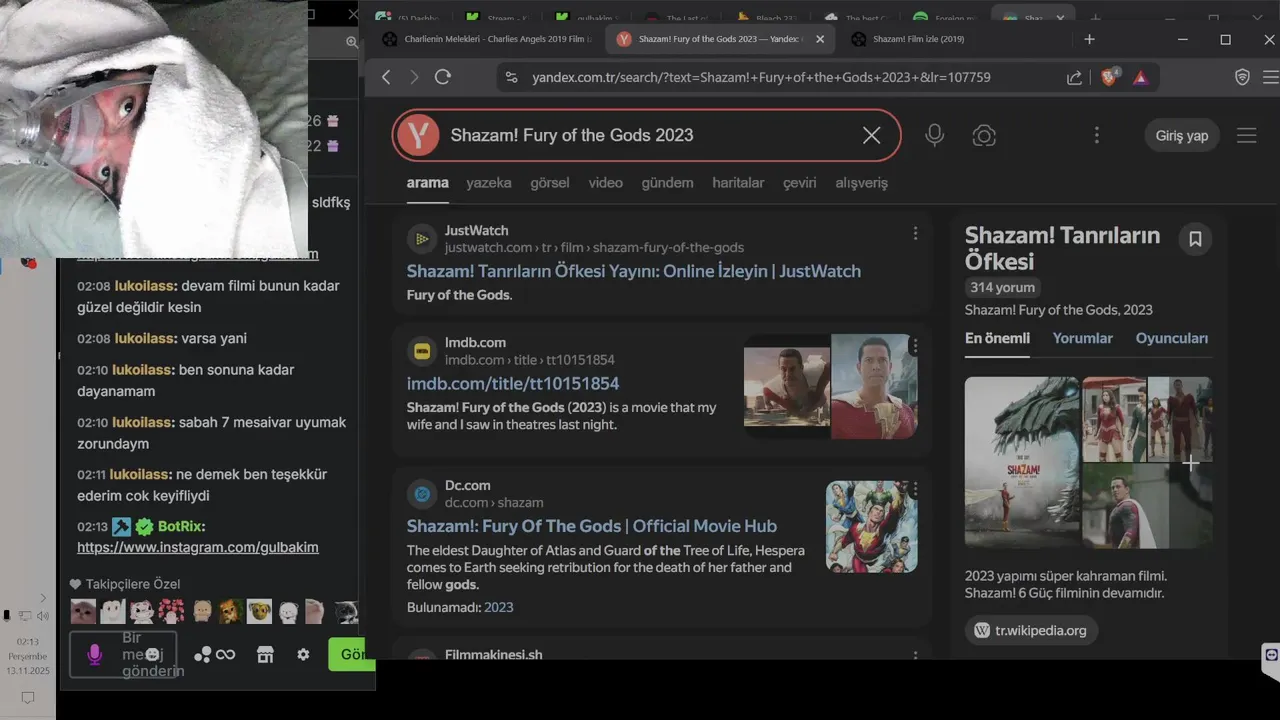Click in the Yandex search input field
The image size is (1280, 720).
point(648,135)
